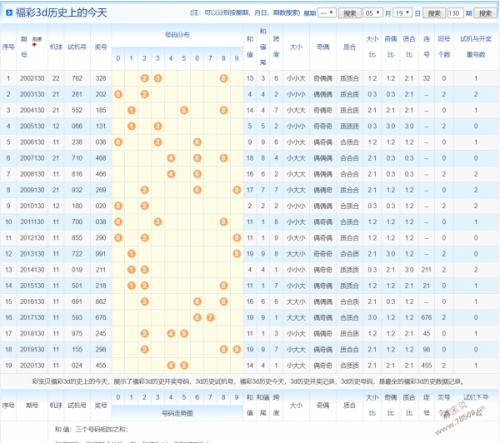Click orange ball 8 in row 2015130
500x443 pixels.
[x=224, y=286]
